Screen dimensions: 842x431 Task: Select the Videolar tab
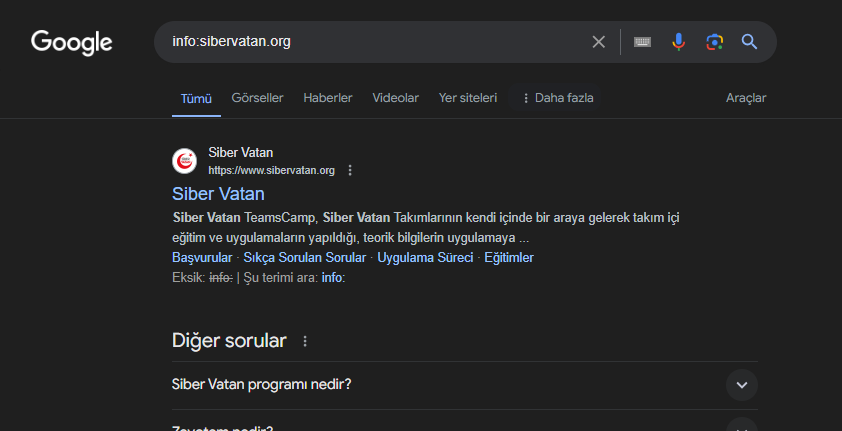(x=395, y=98)
